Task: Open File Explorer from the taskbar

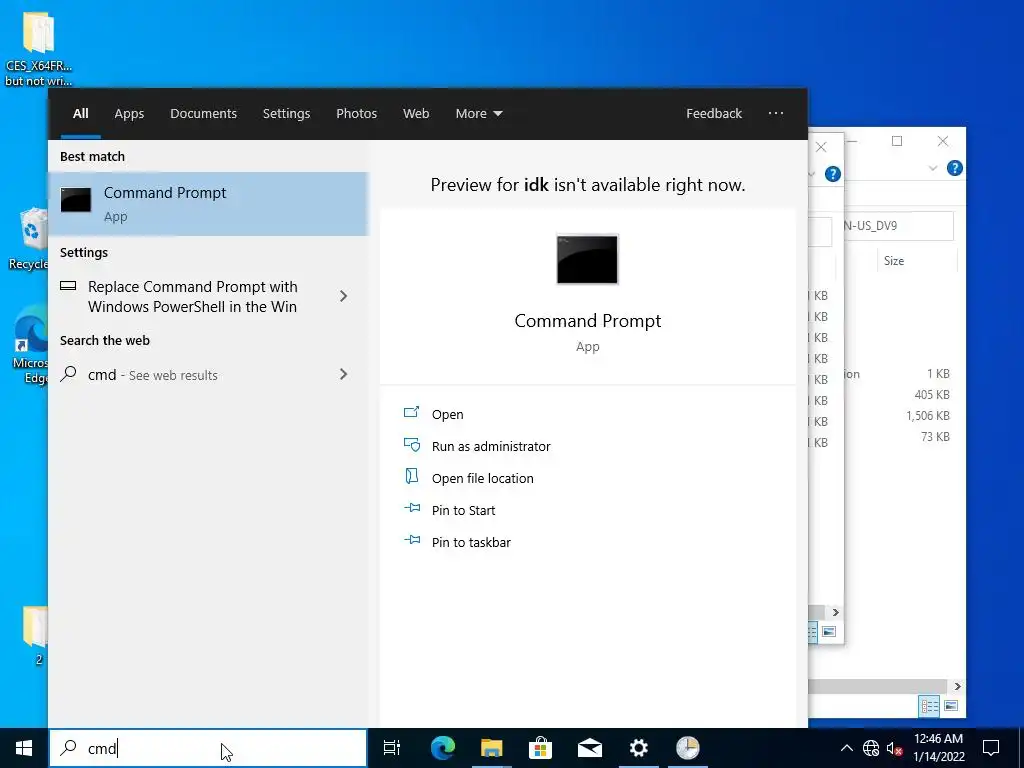Action: click(x=491, y=748)
